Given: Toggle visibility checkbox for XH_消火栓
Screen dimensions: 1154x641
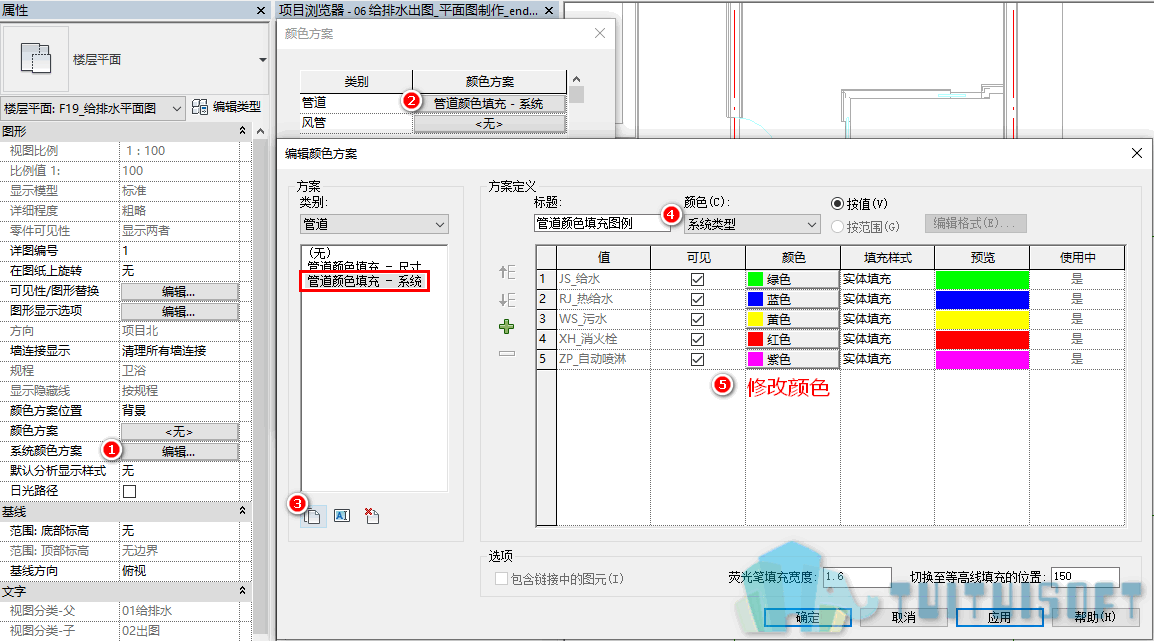Looking at the screenshot, I should click(x=697, y=339).
